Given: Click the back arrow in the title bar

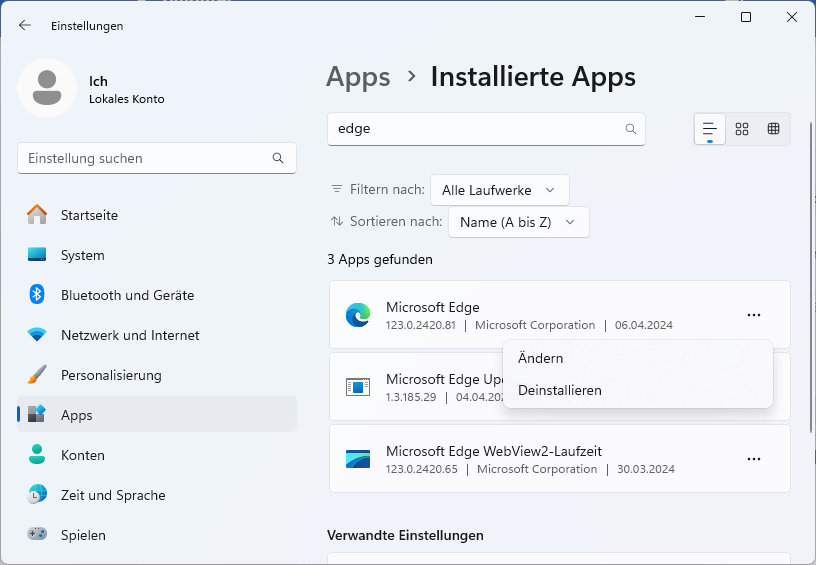Looking at the screenshot, I should 25,25.
